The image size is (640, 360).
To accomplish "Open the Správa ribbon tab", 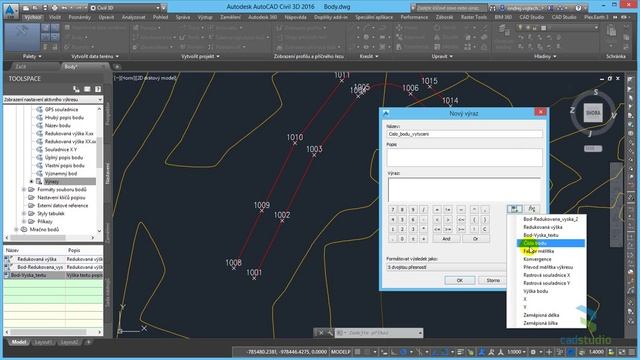I will coord(182,17).
